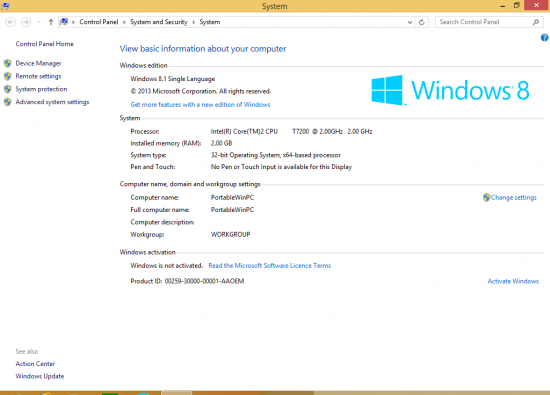This screenshot has width=550, height=395.
Task: Open Remote settings
Action: pyautogui.click(x=38, y=76)
